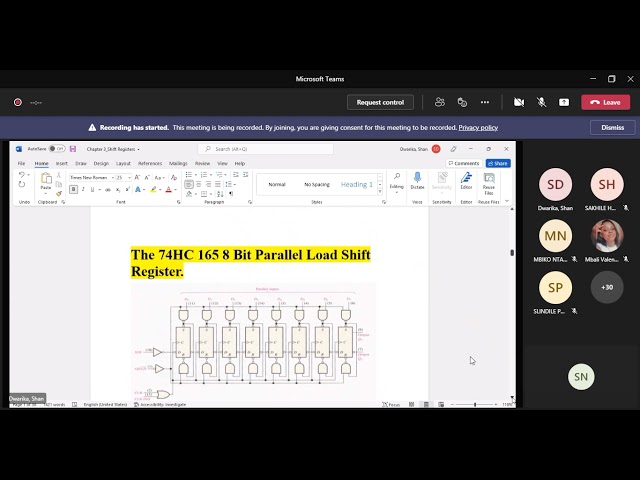The width and height of the screenshot is (640, 480).
Task: Switch to the Design ribbon tab
Action: click(101, 163)
